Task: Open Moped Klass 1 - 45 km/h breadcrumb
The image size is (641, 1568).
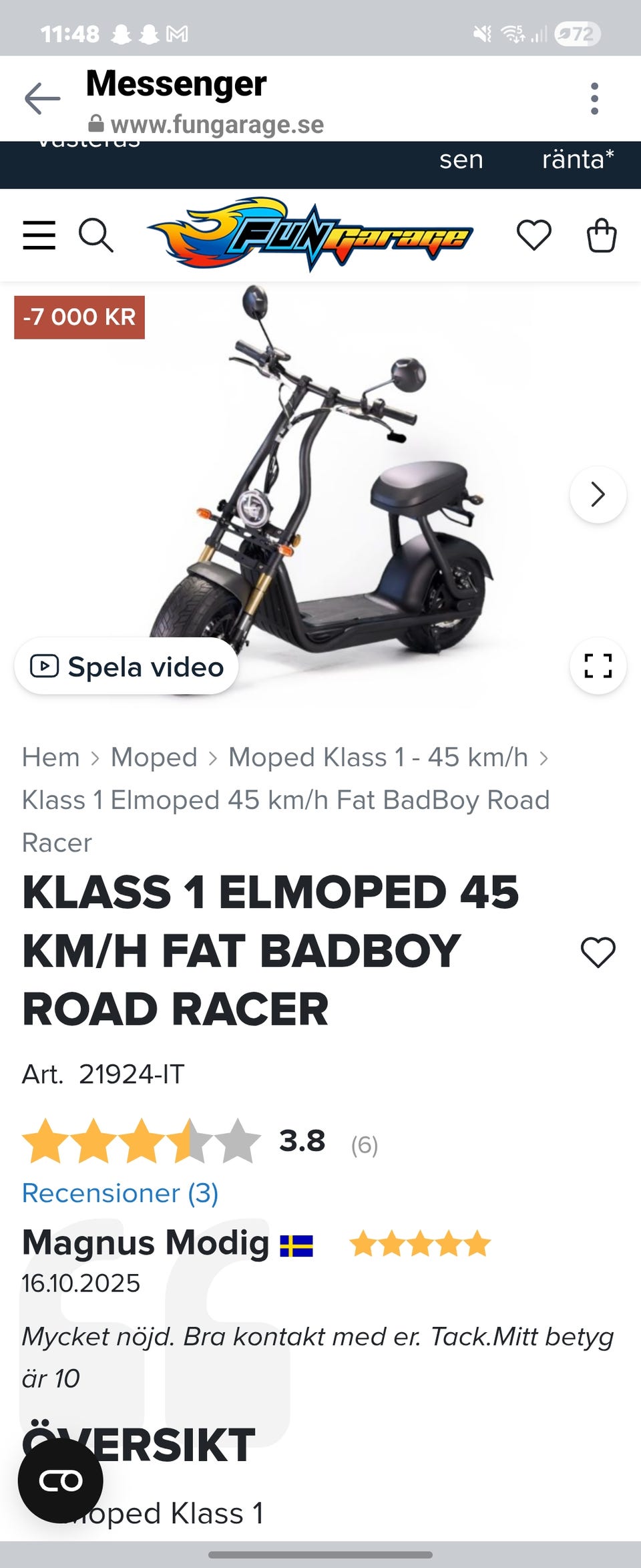Action: click(378, 758)
